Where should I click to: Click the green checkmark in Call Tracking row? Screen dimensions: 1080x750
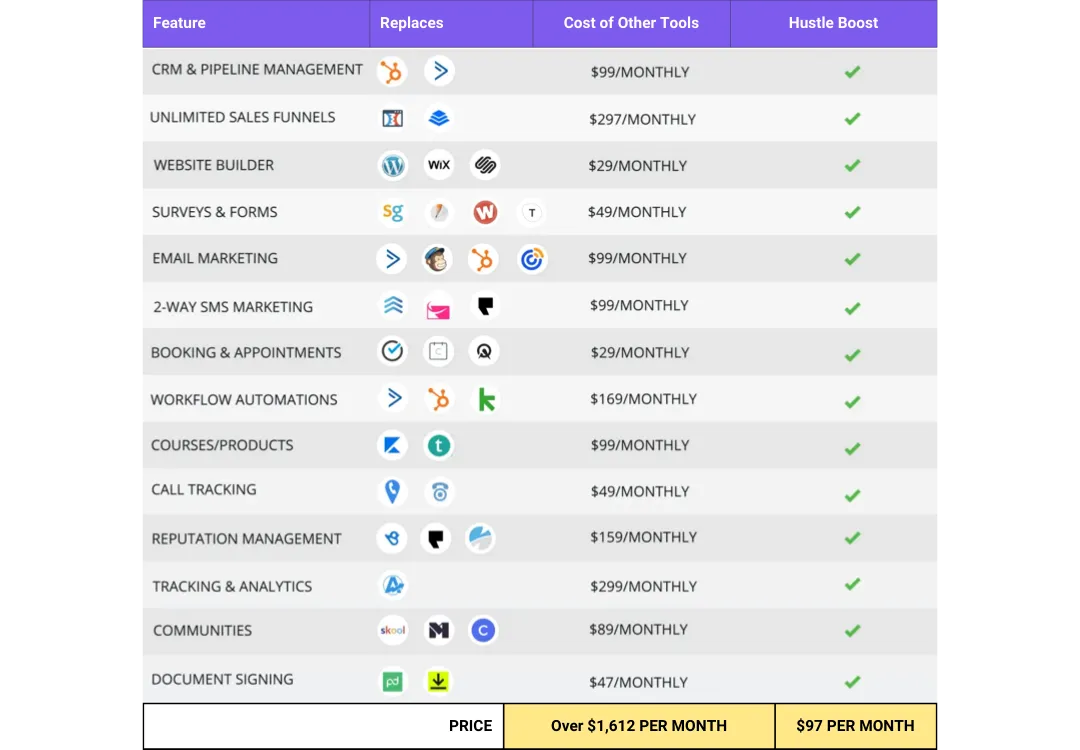[852, 495]
